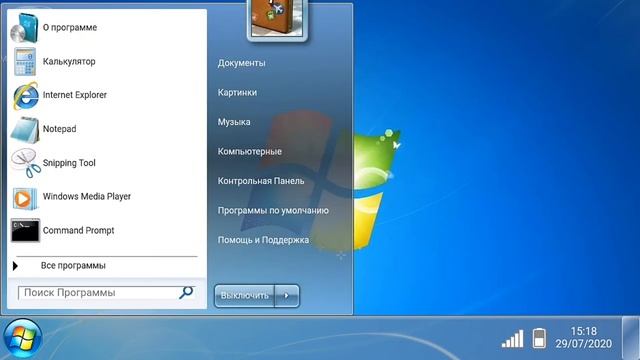This screenshot has width=640, height=360.
Task: Check the battery icon in tray
Action: [x=539, y=338]
